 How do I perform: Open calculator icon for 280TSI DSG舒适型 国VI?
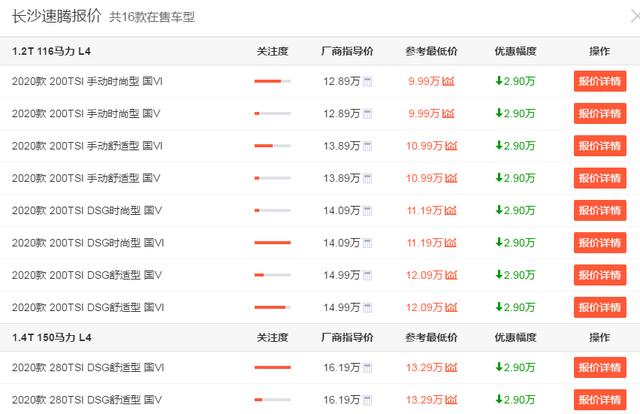coord(367,367)
